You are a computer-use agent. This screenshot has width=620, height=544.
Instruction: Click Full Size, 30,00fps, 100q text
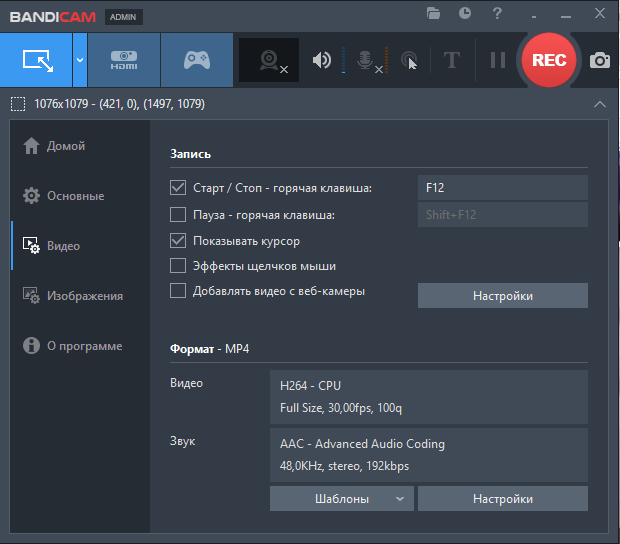pos(341,408)
